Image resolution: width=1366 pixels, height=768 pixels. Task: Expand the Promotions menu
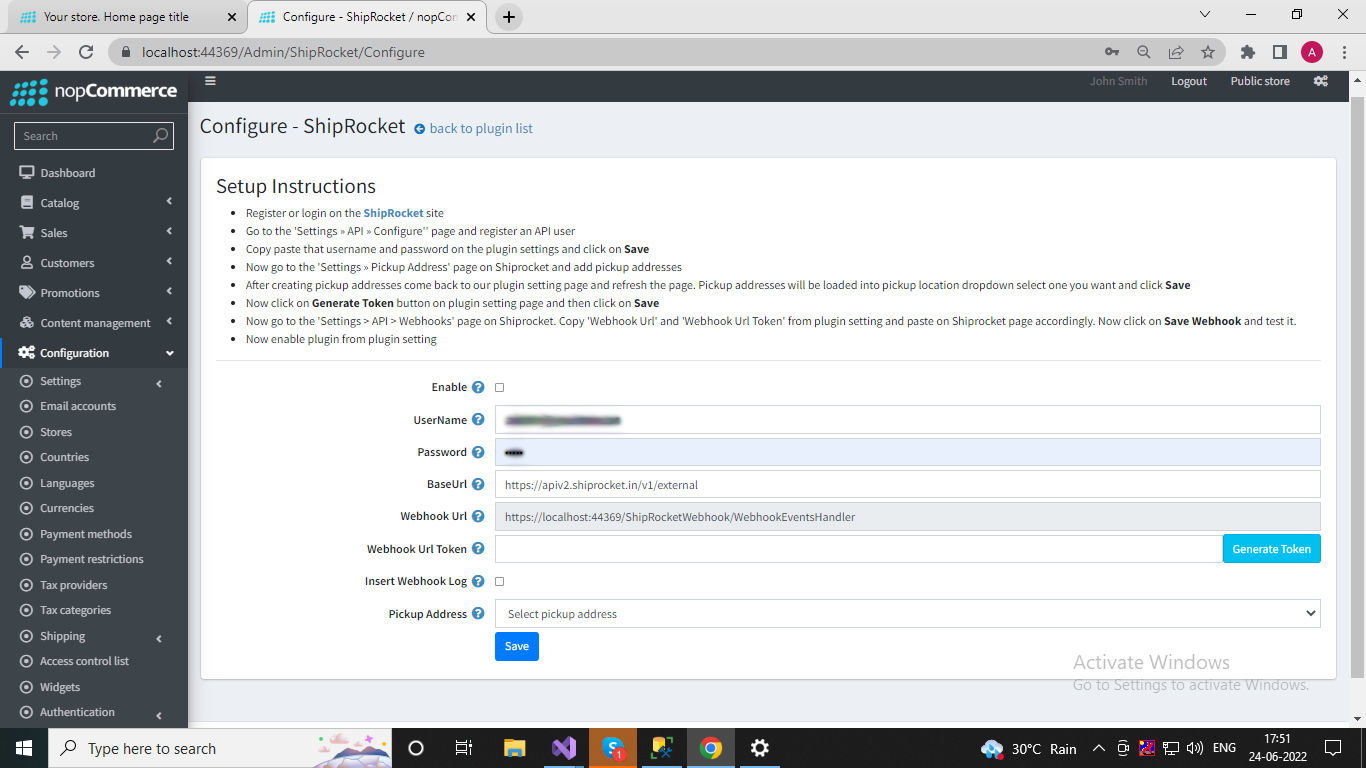[94, 293]
